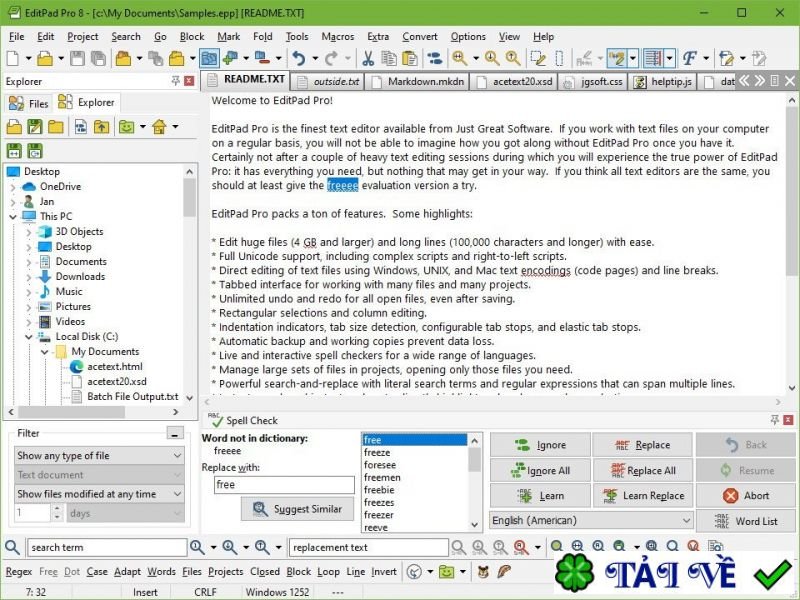Collapse the My Documents folder node
Image resolution: width=800 pixels, height=600 pixels.
click(x=44, y=352)
